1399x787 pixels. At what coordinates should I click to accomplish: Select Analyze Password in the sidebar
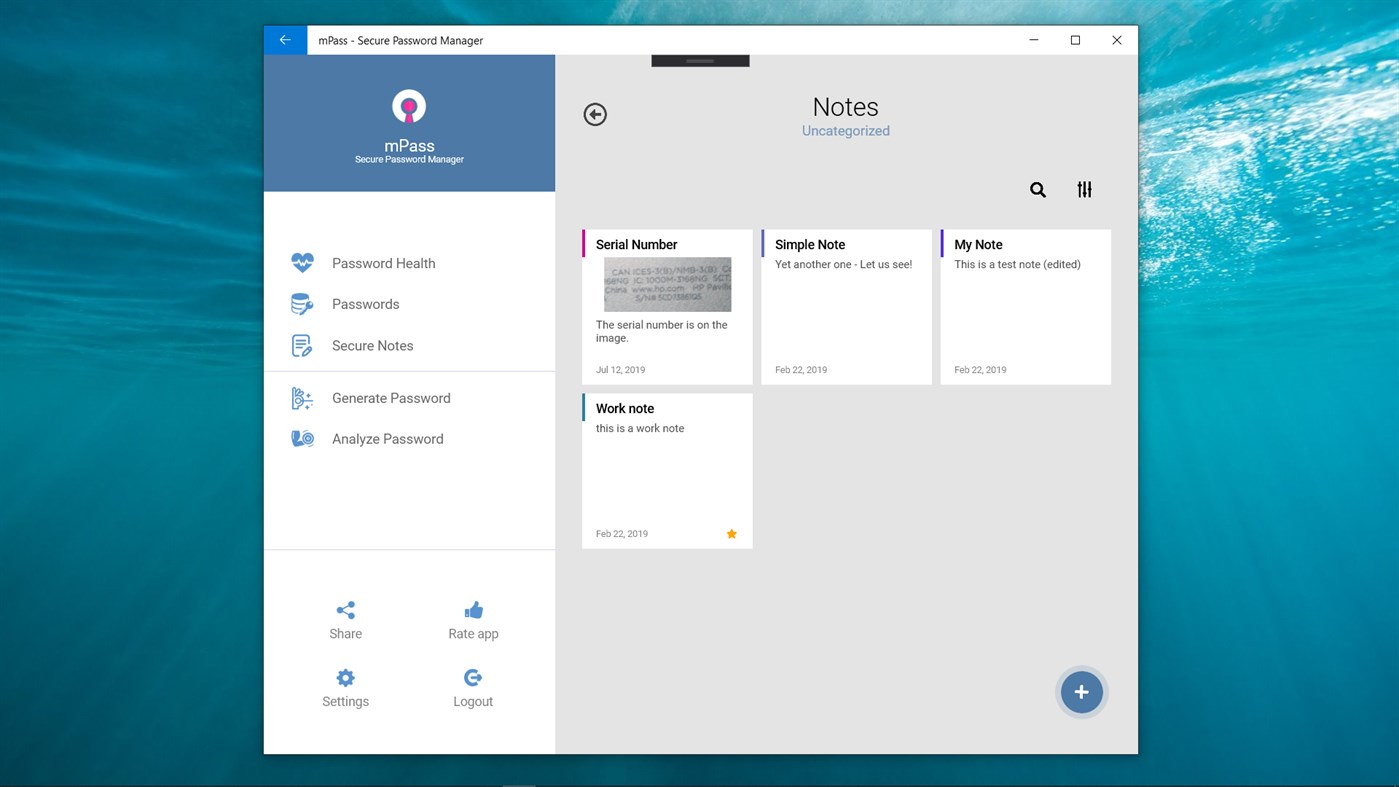(409, 439)
